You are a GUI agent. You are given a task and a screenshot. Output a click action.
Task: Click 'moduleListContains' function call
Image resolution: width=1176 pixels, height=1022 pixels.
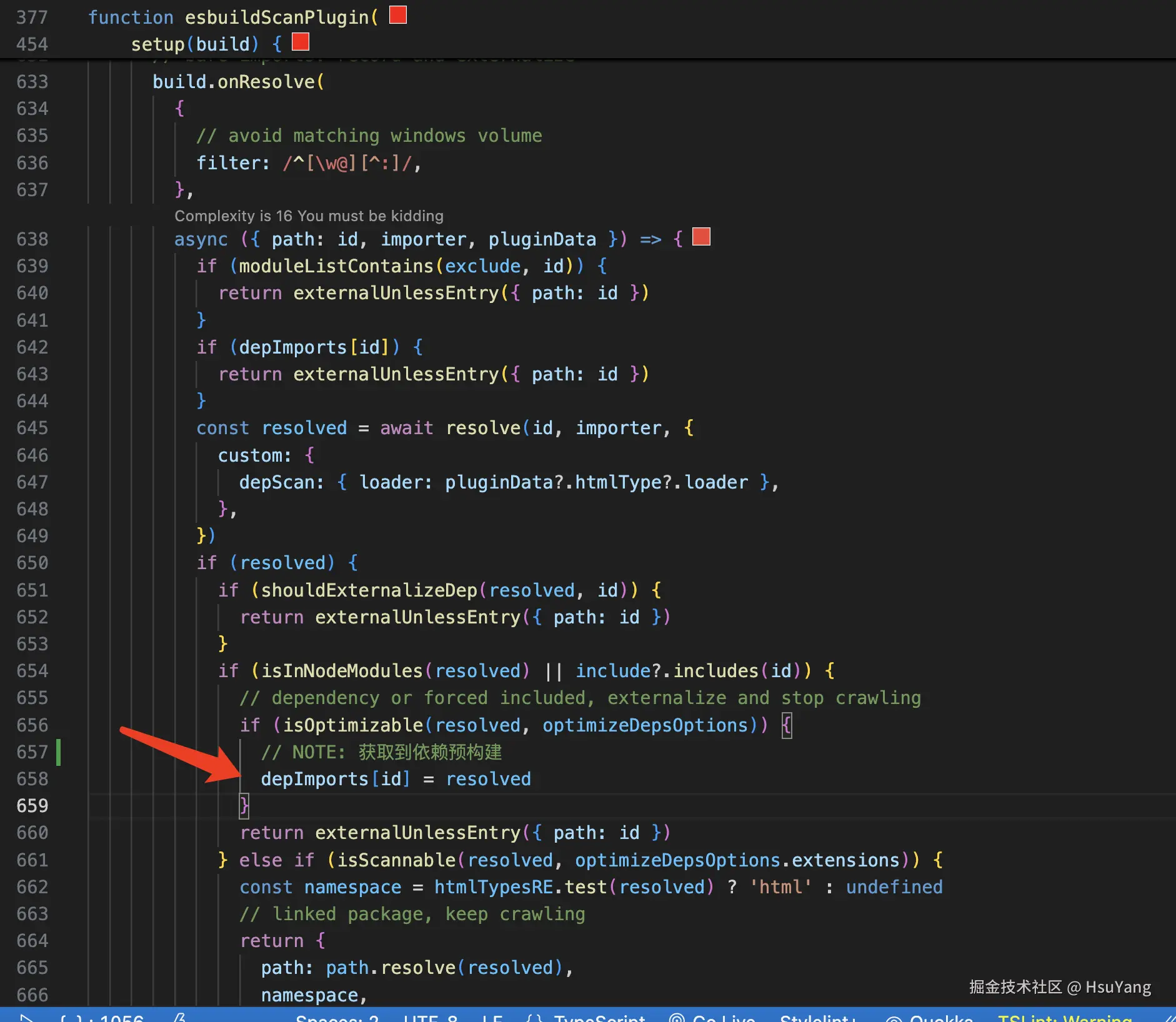(336, 266)
